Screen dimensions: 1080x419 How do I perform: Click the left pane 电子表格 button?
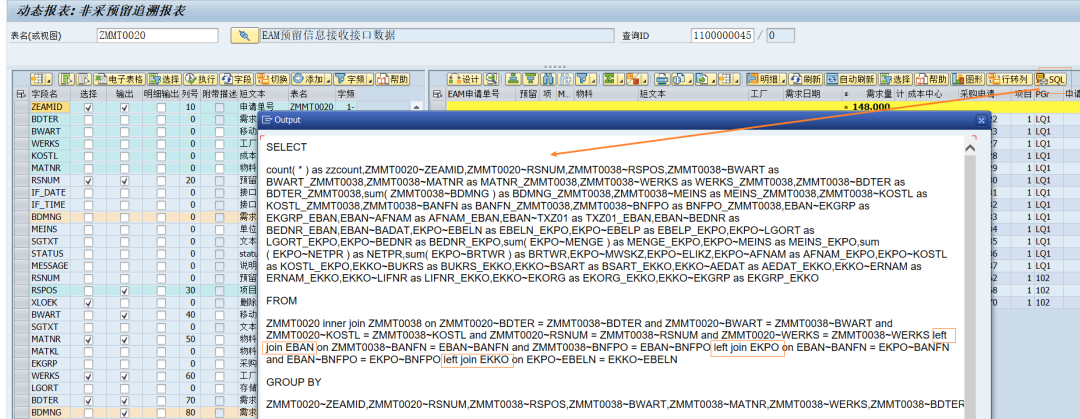point(119,79)
